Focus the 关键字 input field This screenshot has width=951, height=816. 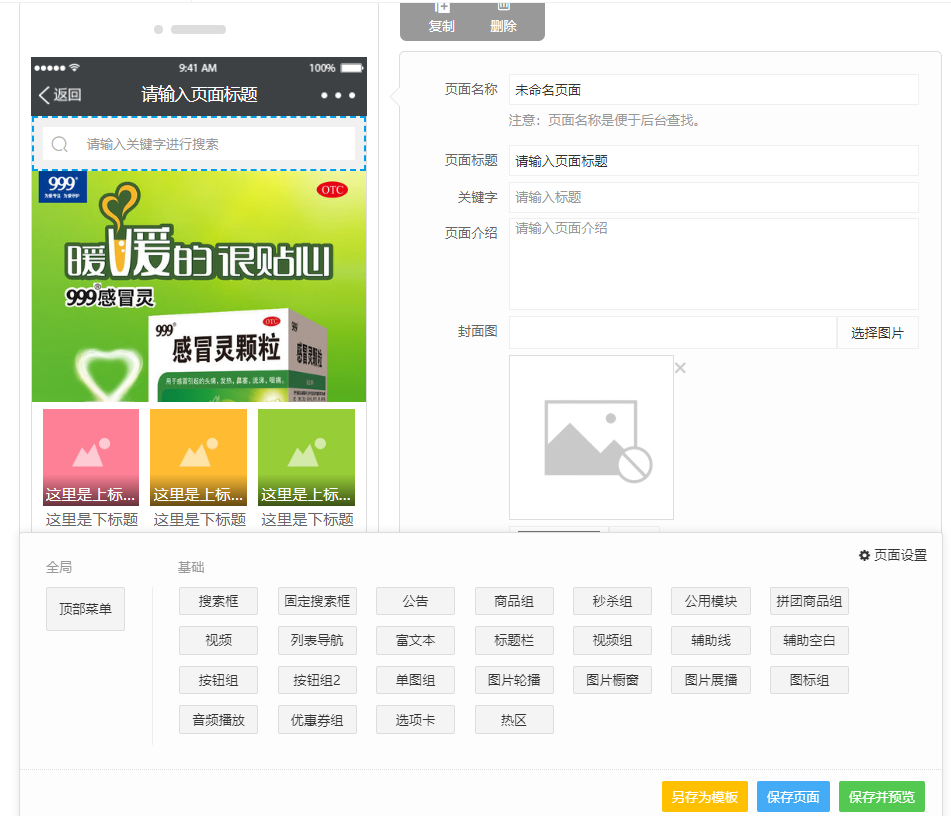tap(714, 197)
